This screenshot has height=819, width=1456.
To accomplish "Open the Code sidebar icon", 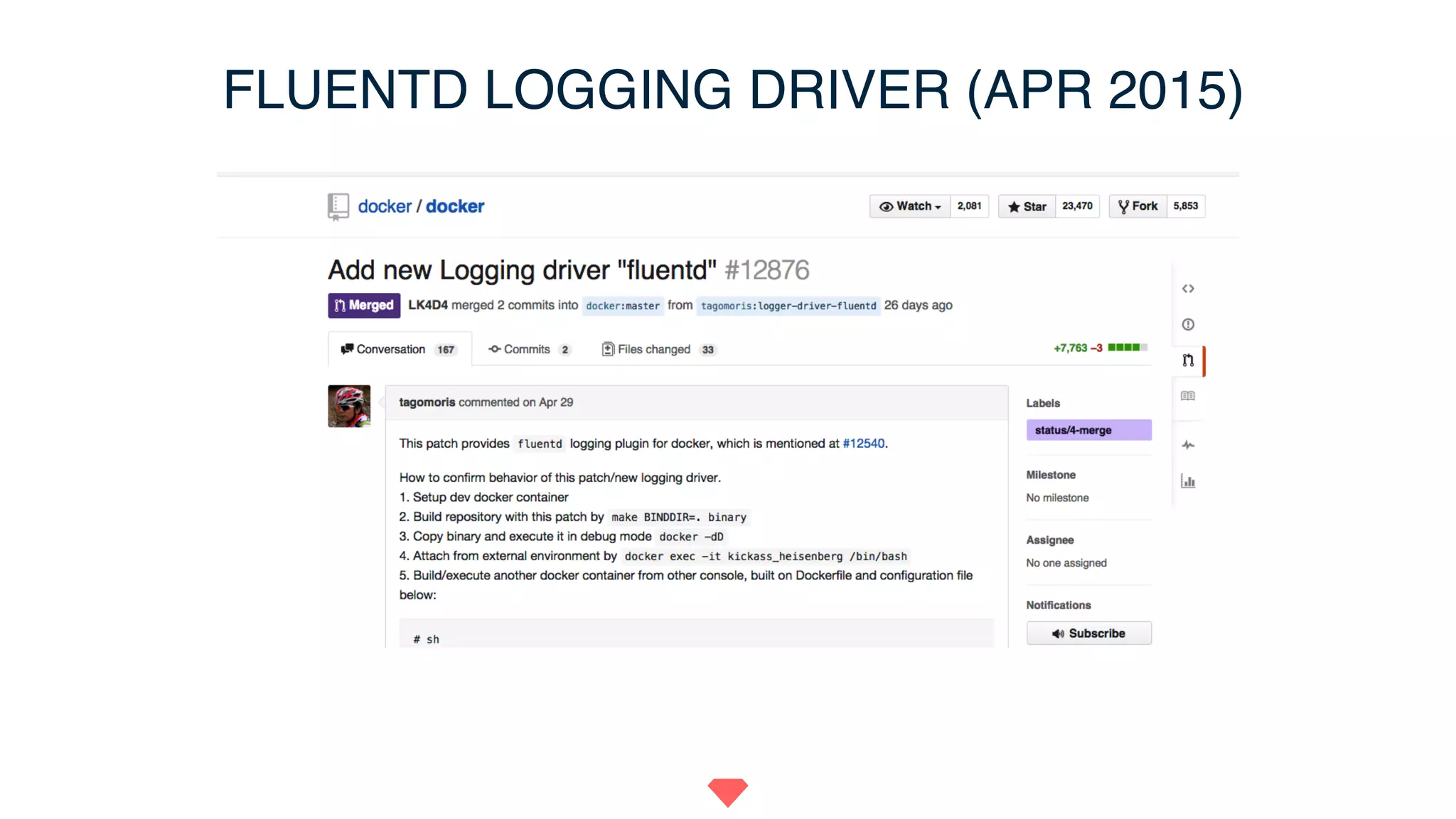I will click(x=1188, y=289).
